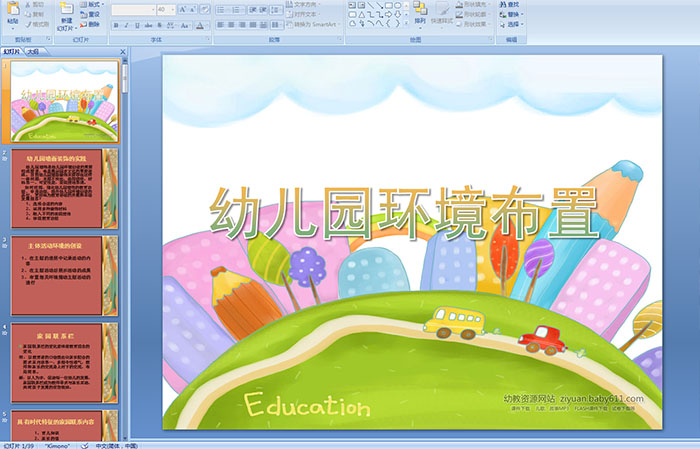Screen dimensions: 700x449
Task: Select the Oval shape
Action: (397, 5)
